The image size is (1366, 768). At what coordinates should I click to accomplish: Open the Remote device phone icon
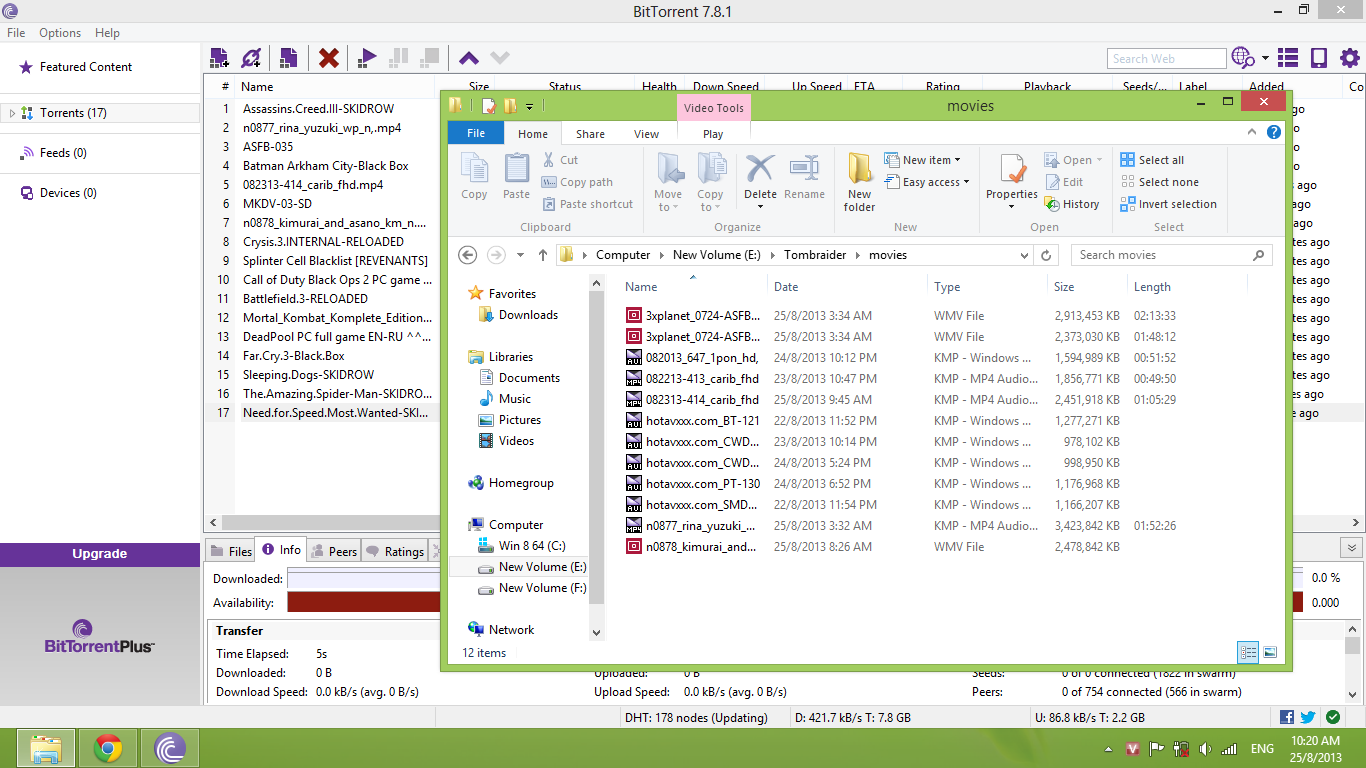point(1319,58)
